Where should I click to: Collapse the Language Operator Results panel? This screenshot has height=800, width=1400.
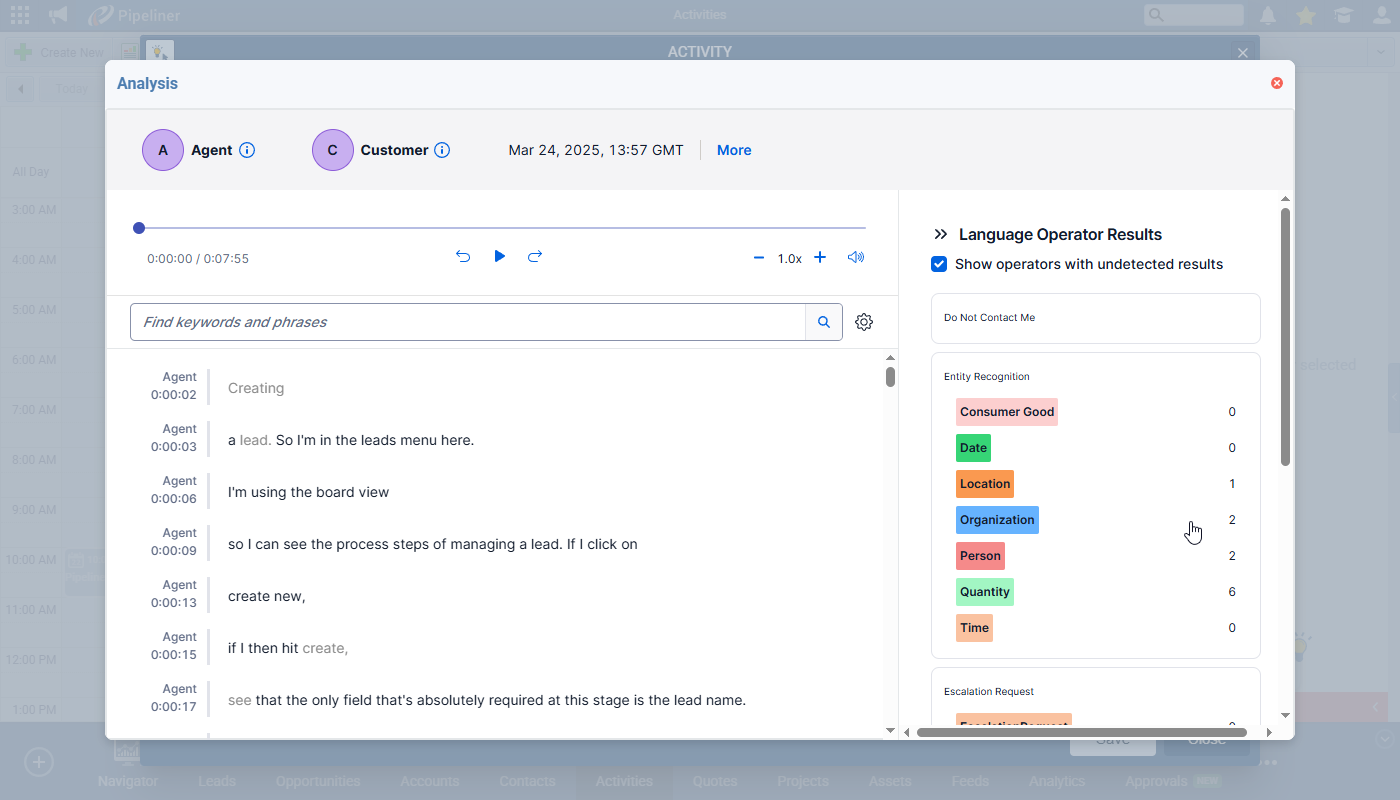(940, 235)
